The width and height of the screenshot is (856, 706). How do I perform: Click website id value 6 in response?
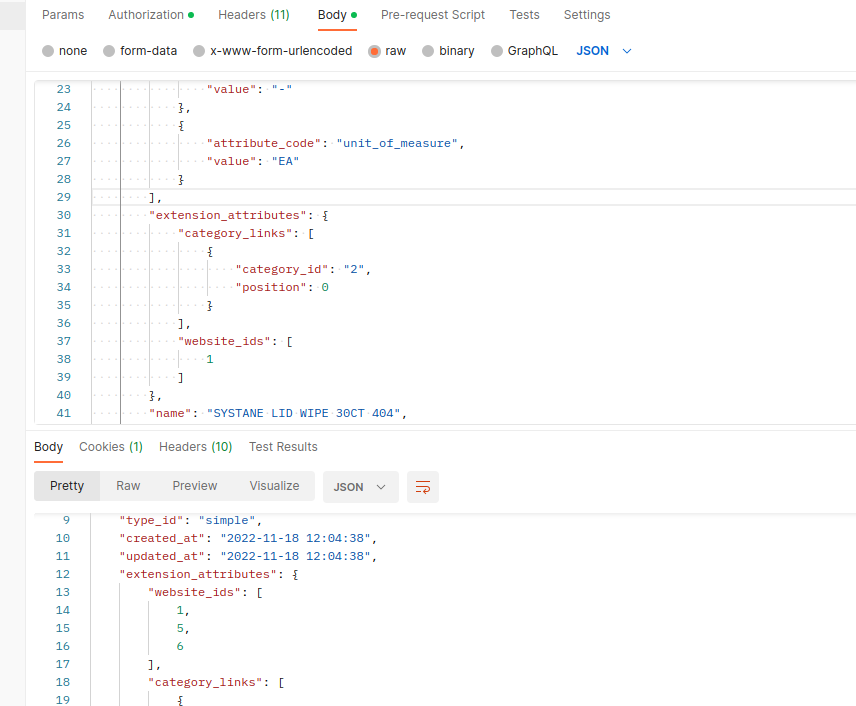(180, 646)
